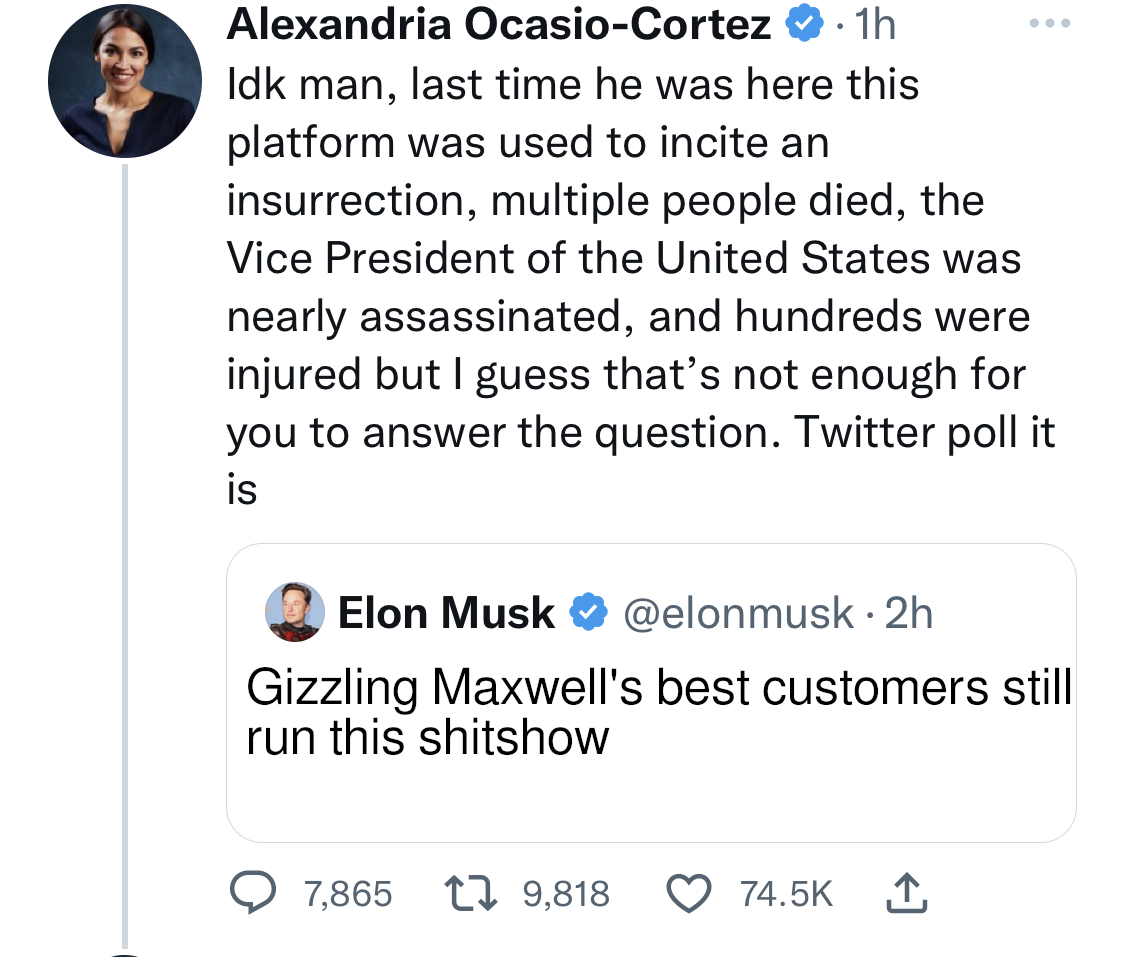Open Alexandria Ocasio-Cortez's profile picture
The height and width of the screenshot is (957, 1125).
pos(125,81)
